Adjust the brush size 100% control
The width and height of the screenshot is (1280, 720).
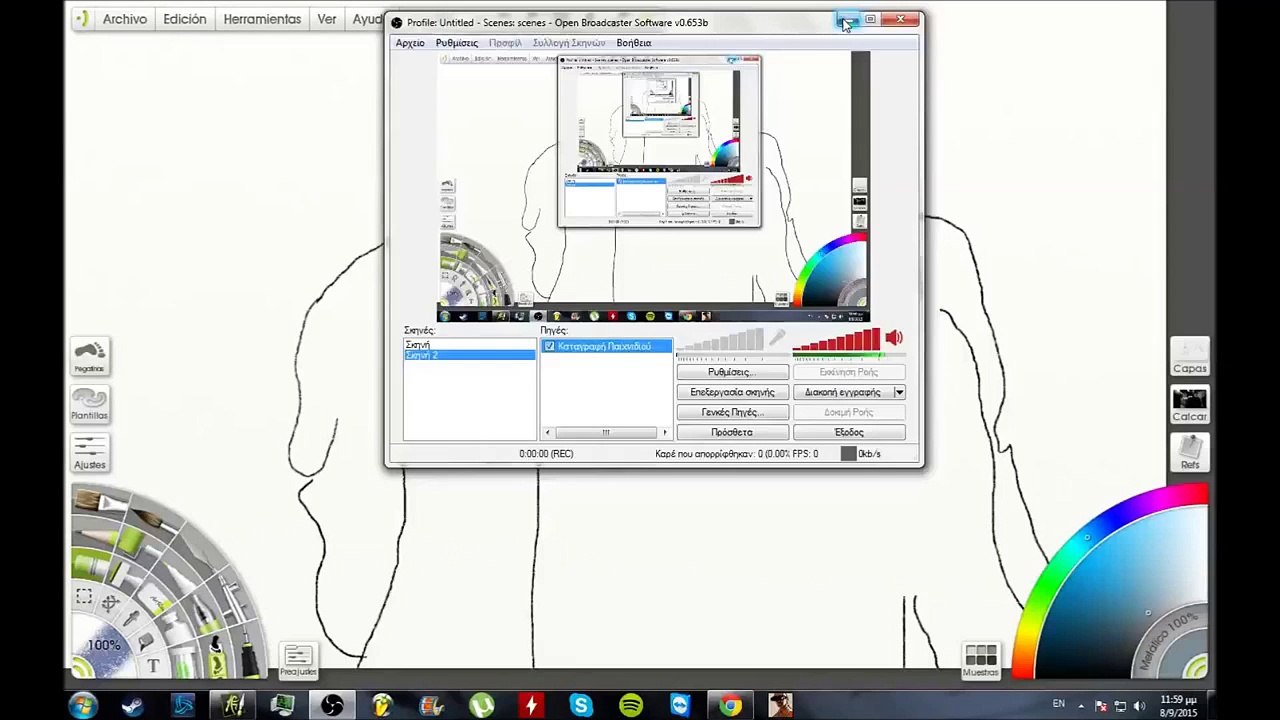coord(104,645)
